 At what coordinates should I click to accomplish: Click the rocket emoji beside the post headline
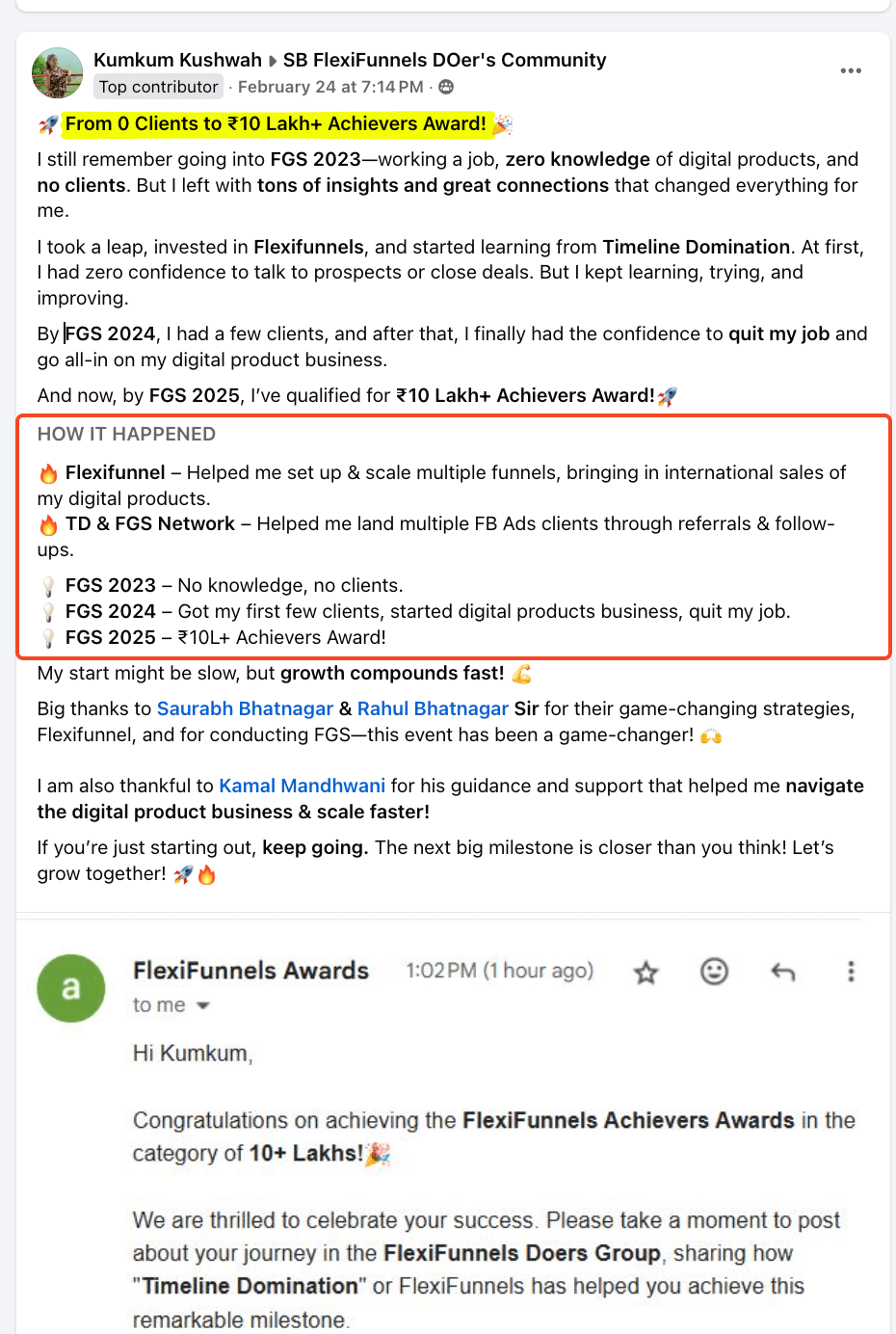click(48, 124)
